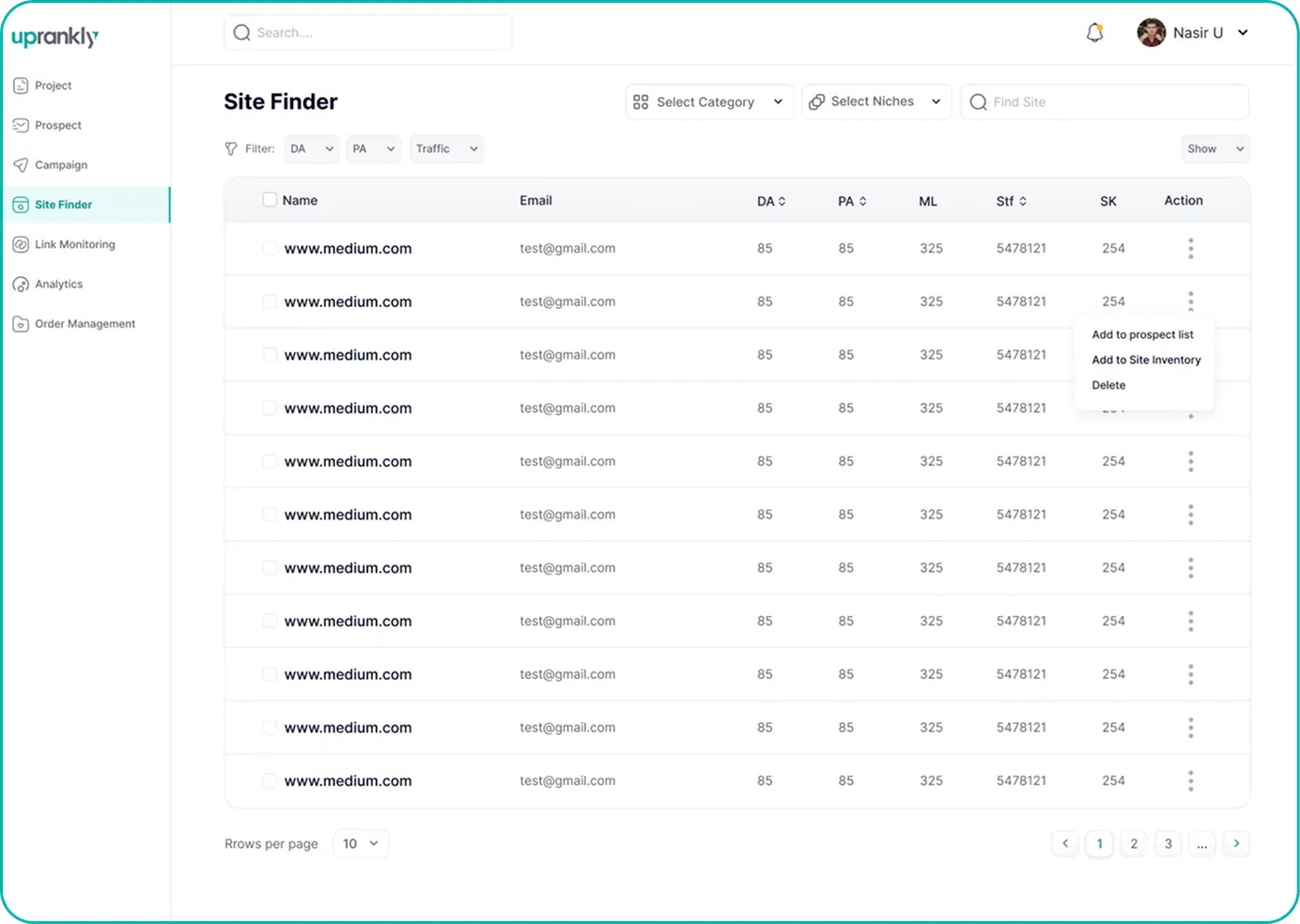The height and width of the screenshot is (924, 1300).
Task: Tick the third row's checkbox
Action: (270, 355)
